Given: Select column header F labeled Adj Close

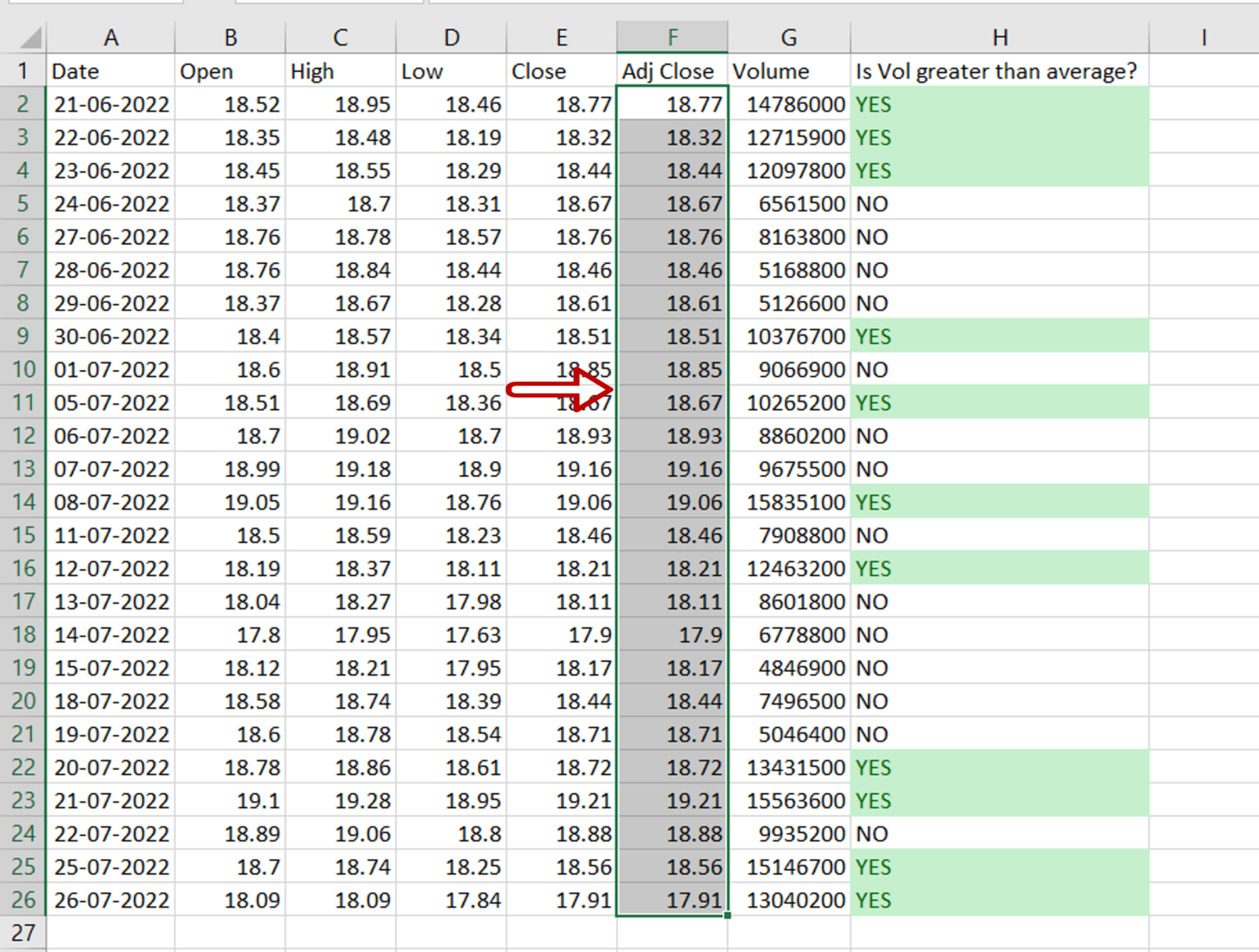Looking at the screenshot, I should pyautogui.click(x=672, y=36).
